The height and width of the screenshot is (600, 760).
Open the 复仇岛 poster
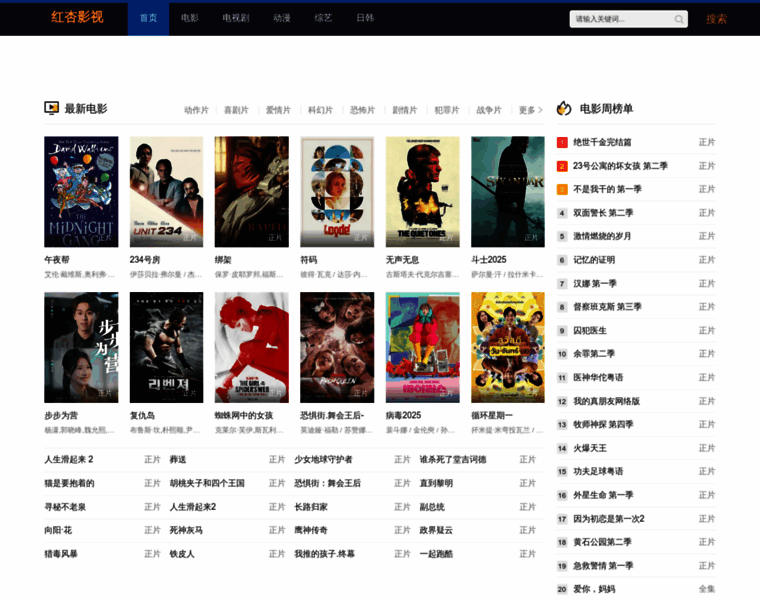(166, 347)
